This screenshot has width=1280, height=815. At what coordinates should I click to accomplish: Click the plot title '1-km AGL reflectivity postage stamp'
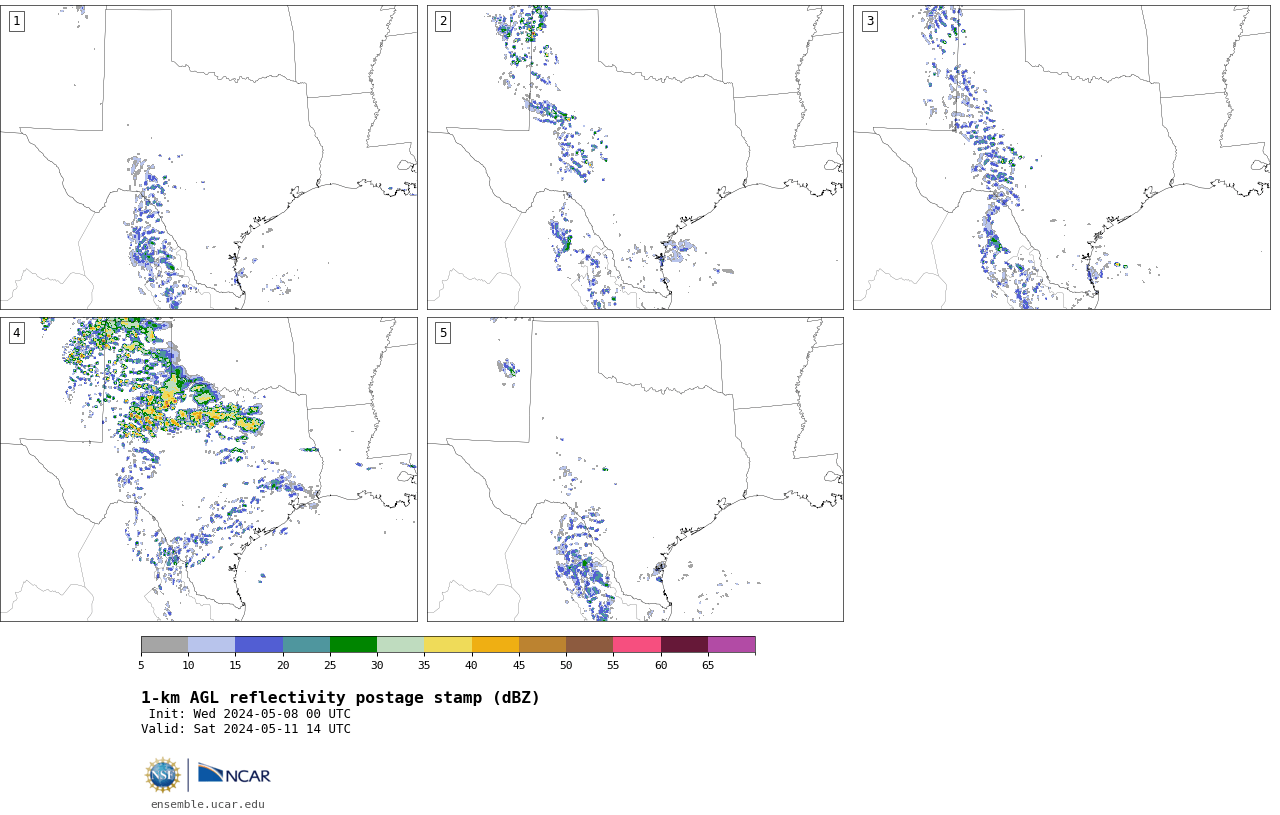click(x=340, y=698)
